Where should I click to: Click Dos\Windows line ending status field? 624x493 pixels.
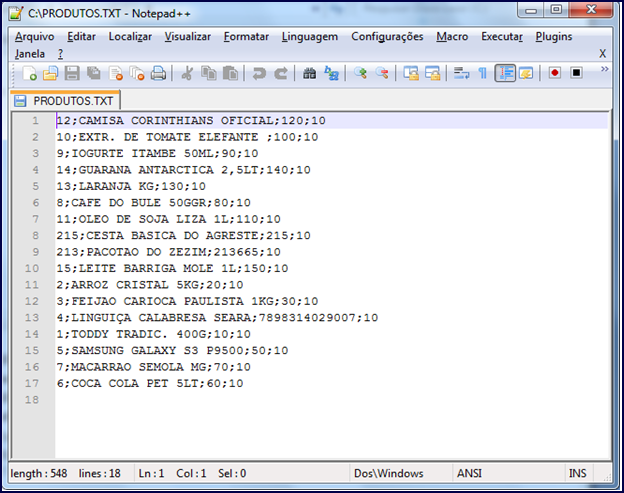coord(388,474)
